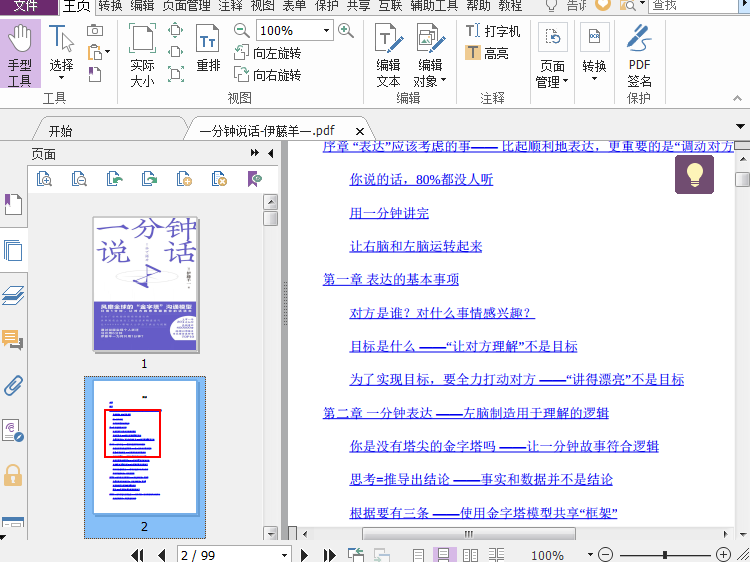
Task: Open the clipboard paste dropdown arrow
Action: 107,52
